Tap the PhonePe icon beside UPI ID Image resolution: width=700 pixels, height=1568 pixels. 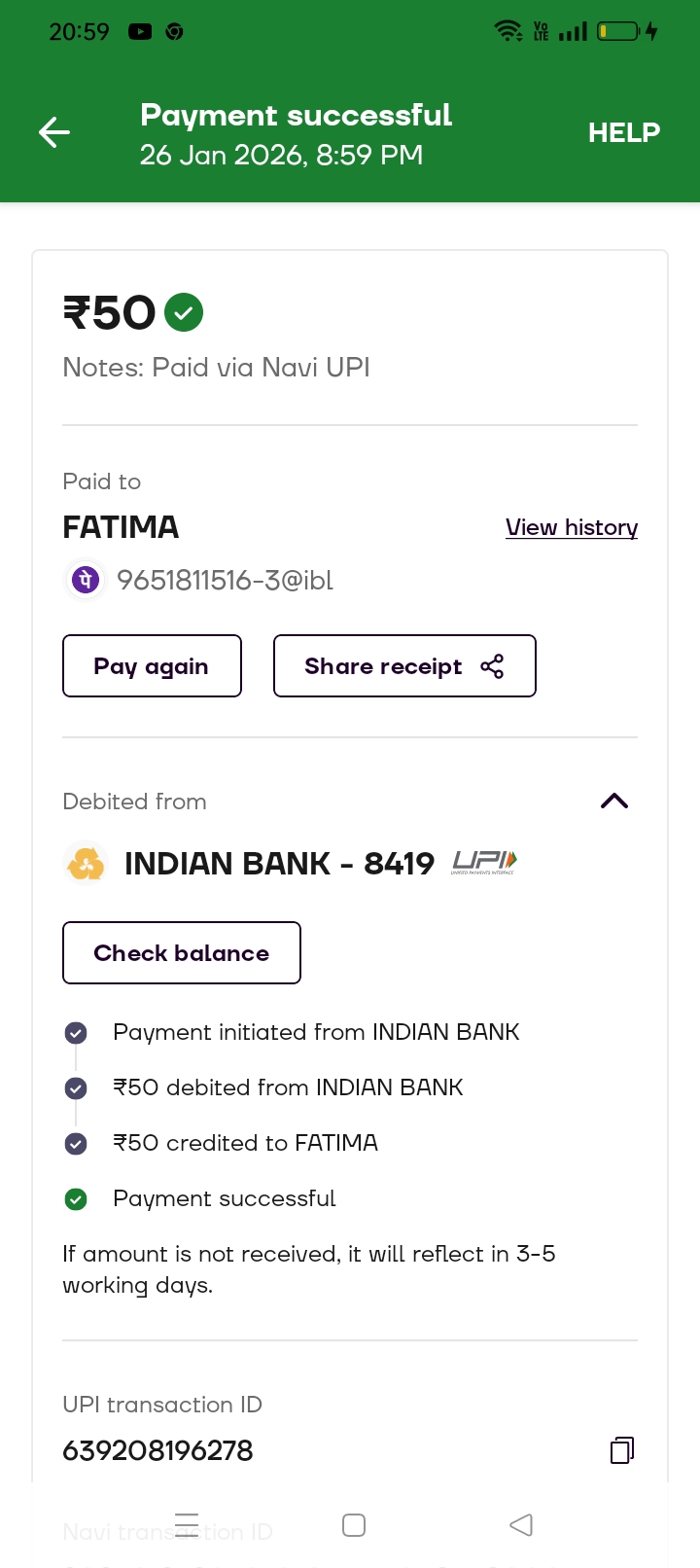[86, 581]
